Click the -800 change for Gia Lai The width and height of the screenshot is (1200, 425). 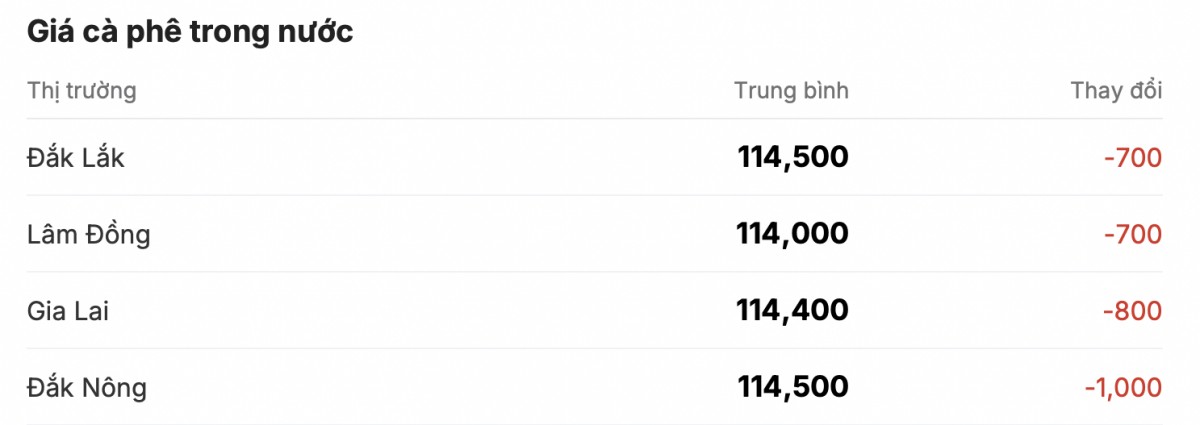click(x=1132, y=311)
